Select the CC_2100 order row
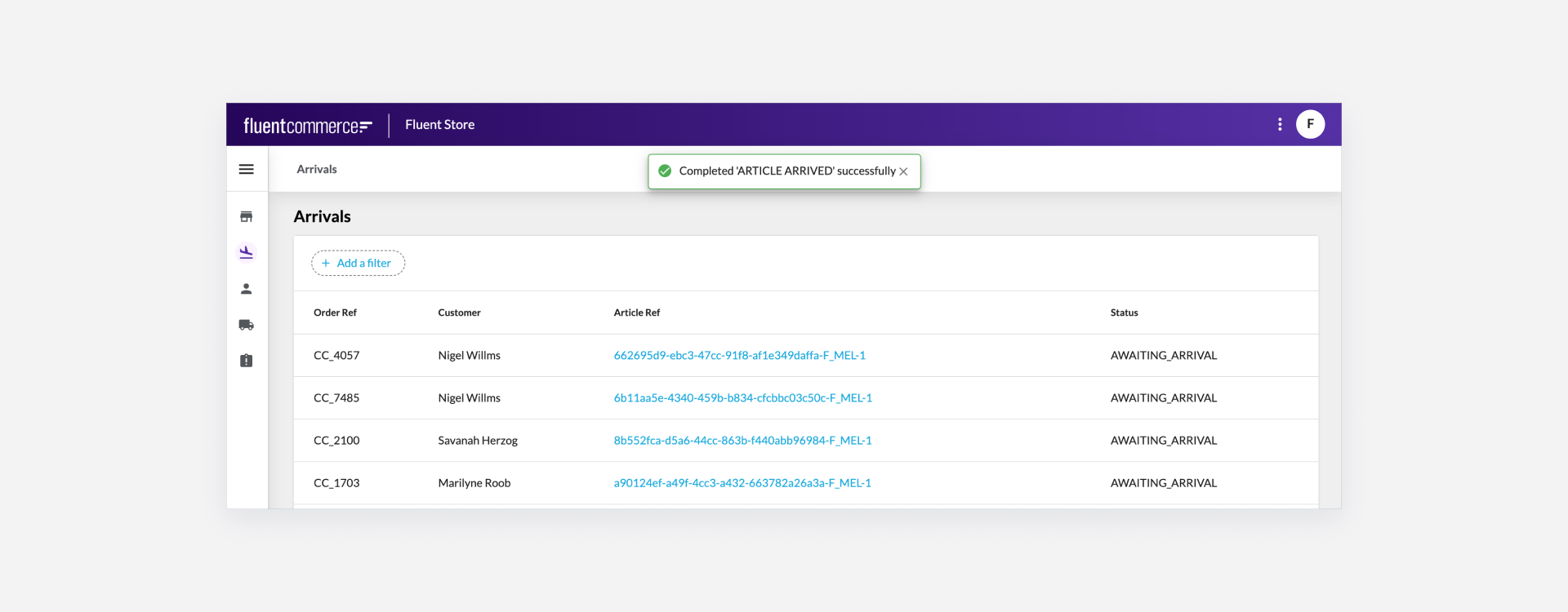The height and width of the screenshot is (612, 1568). pos(336,441)
